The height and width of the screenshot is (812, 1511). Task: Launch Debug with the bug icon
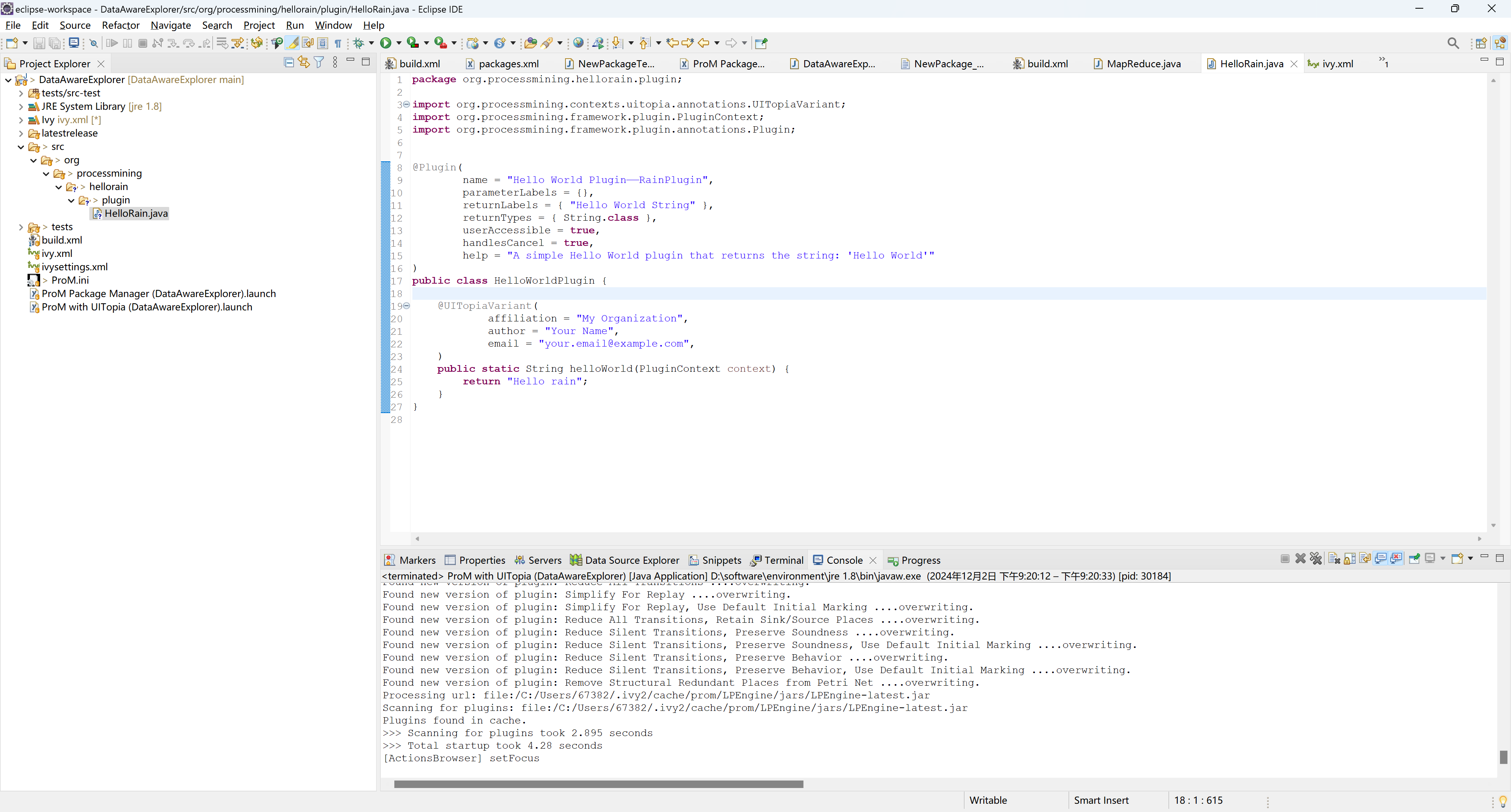click(358, 43)
